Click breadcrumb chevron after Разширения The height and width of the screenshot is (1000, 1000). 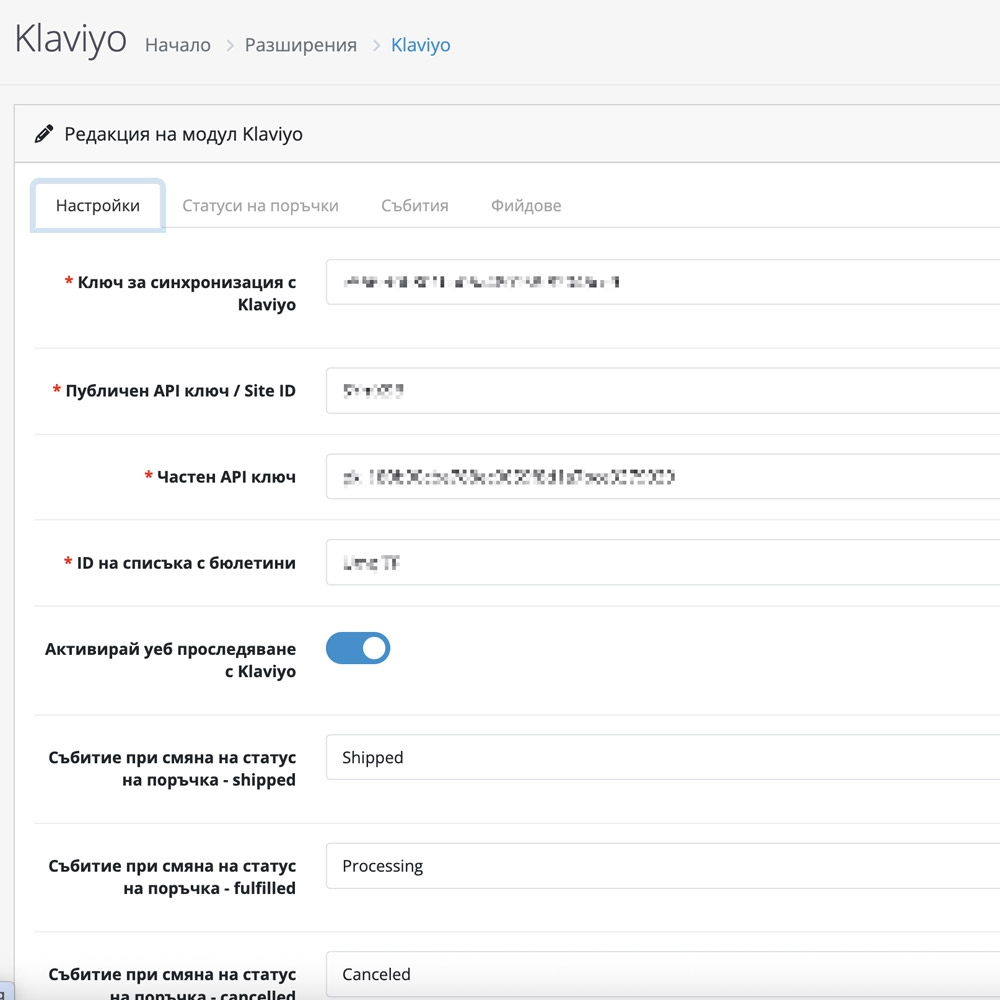click(376, 45)
